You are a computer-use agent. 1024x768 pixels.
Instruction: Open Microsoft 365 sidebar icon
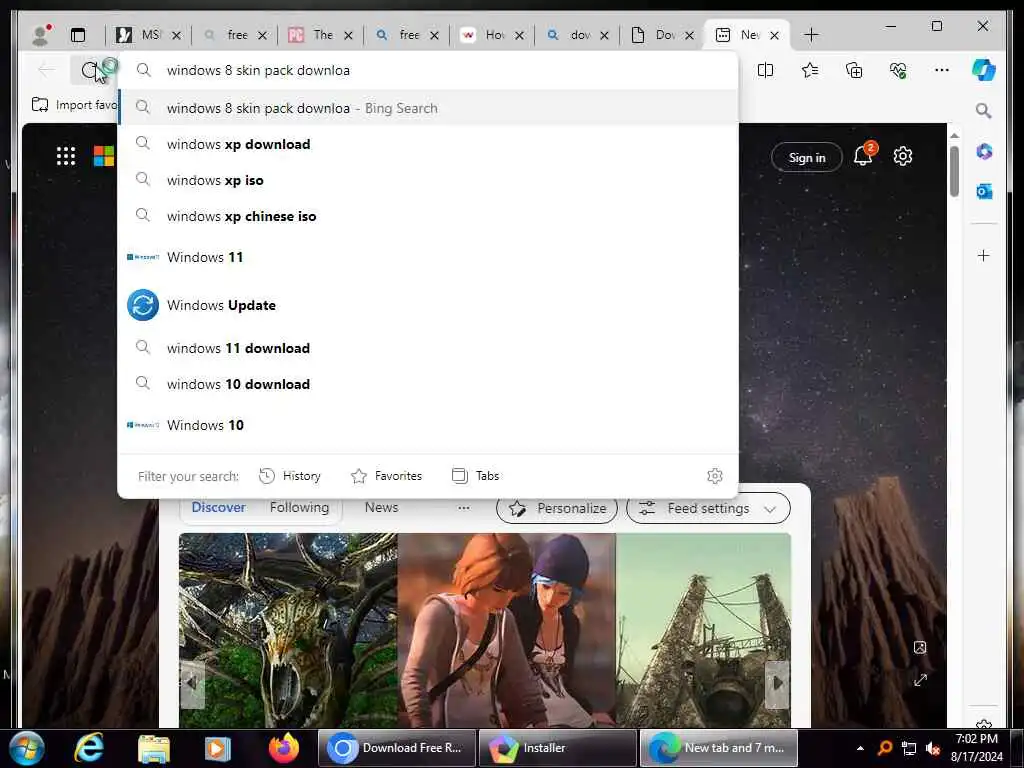984,152
